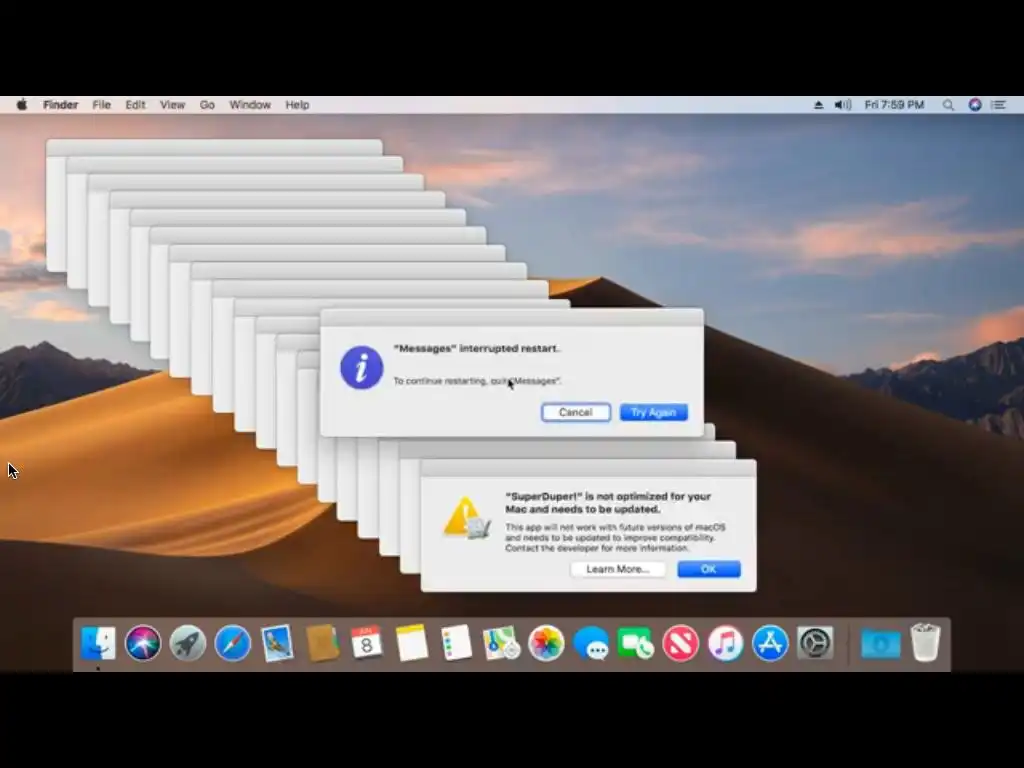Open Reminders list icon in Dock
The image size is (1024, 768).
456,643
